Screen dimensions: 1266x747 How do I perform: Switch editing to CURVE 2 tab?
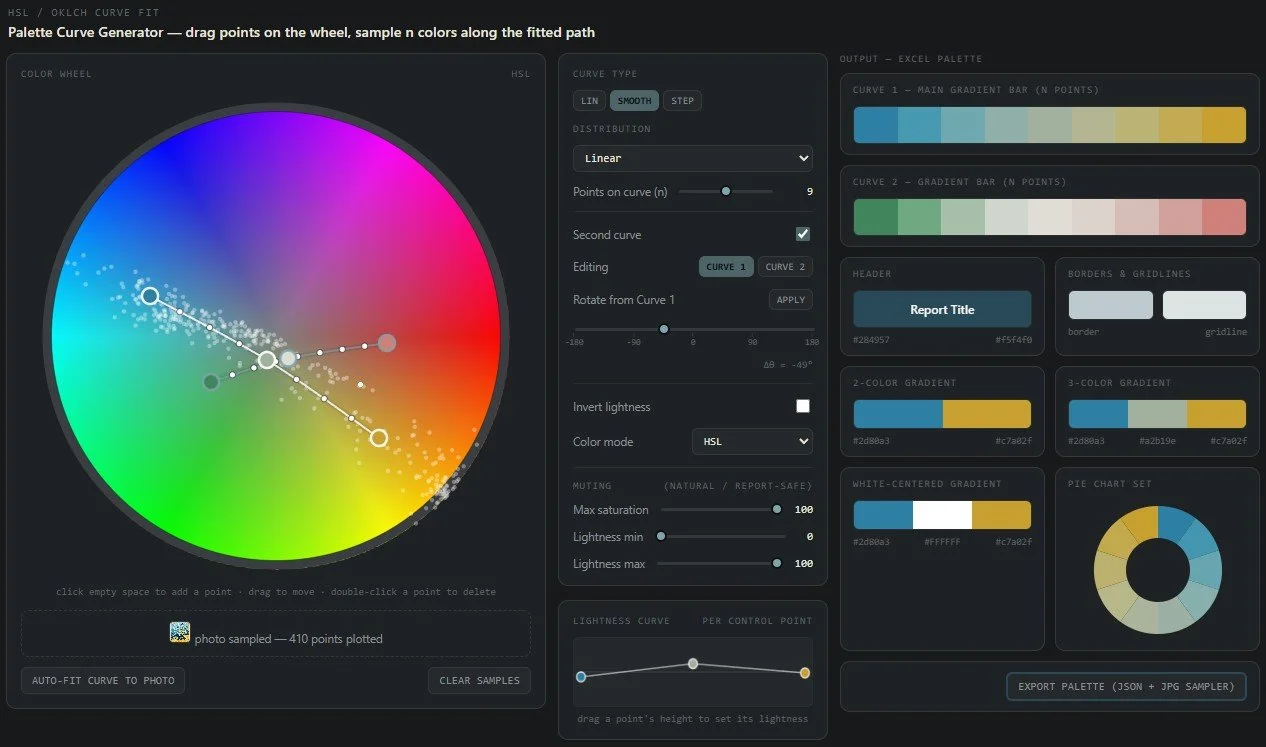(x=785, y=267)
